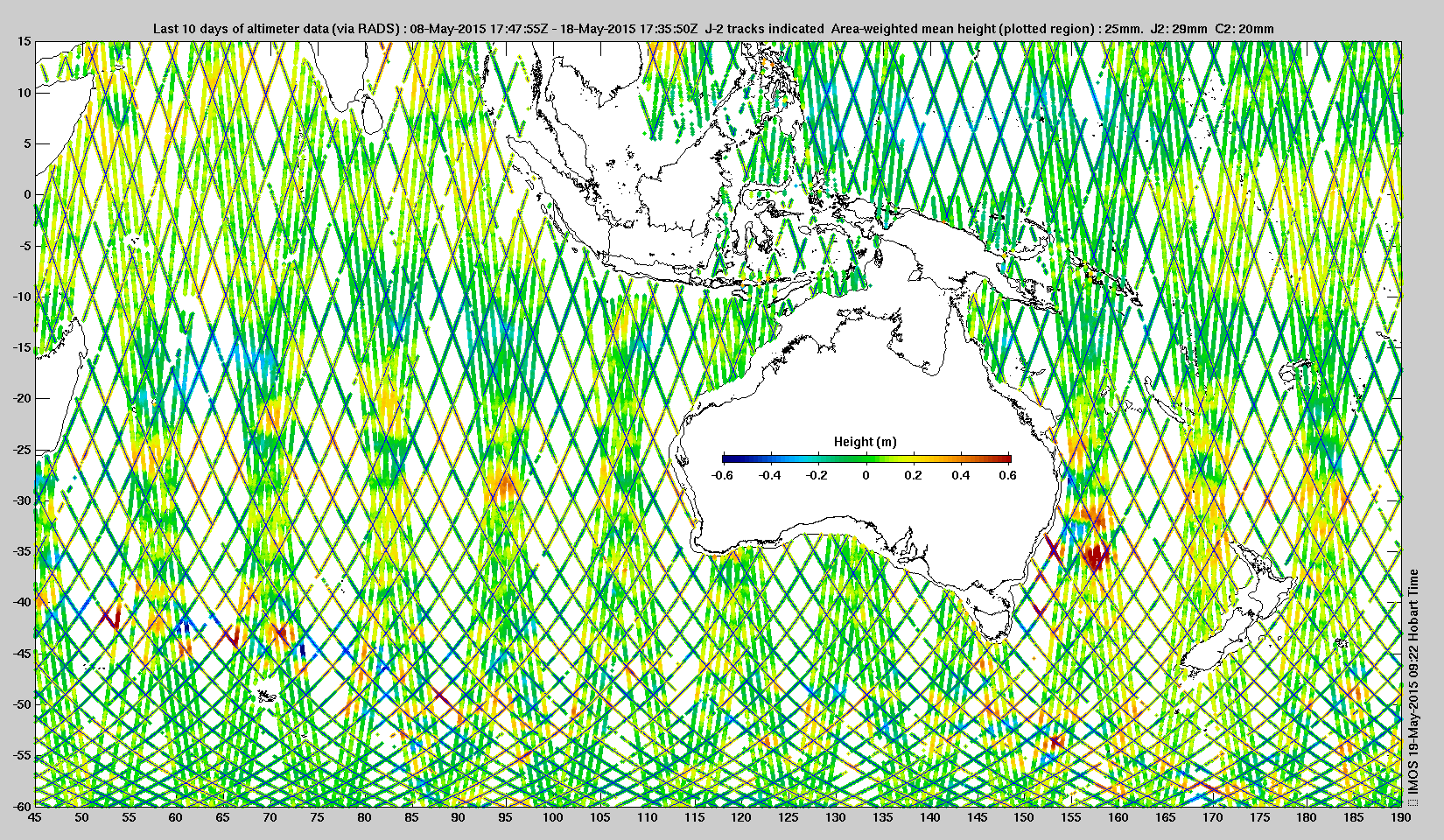Click the '08-May-2015 17:47:55Z' start timestamp
The height and width of the screenshot is (840, 1444).
[480, 28]
